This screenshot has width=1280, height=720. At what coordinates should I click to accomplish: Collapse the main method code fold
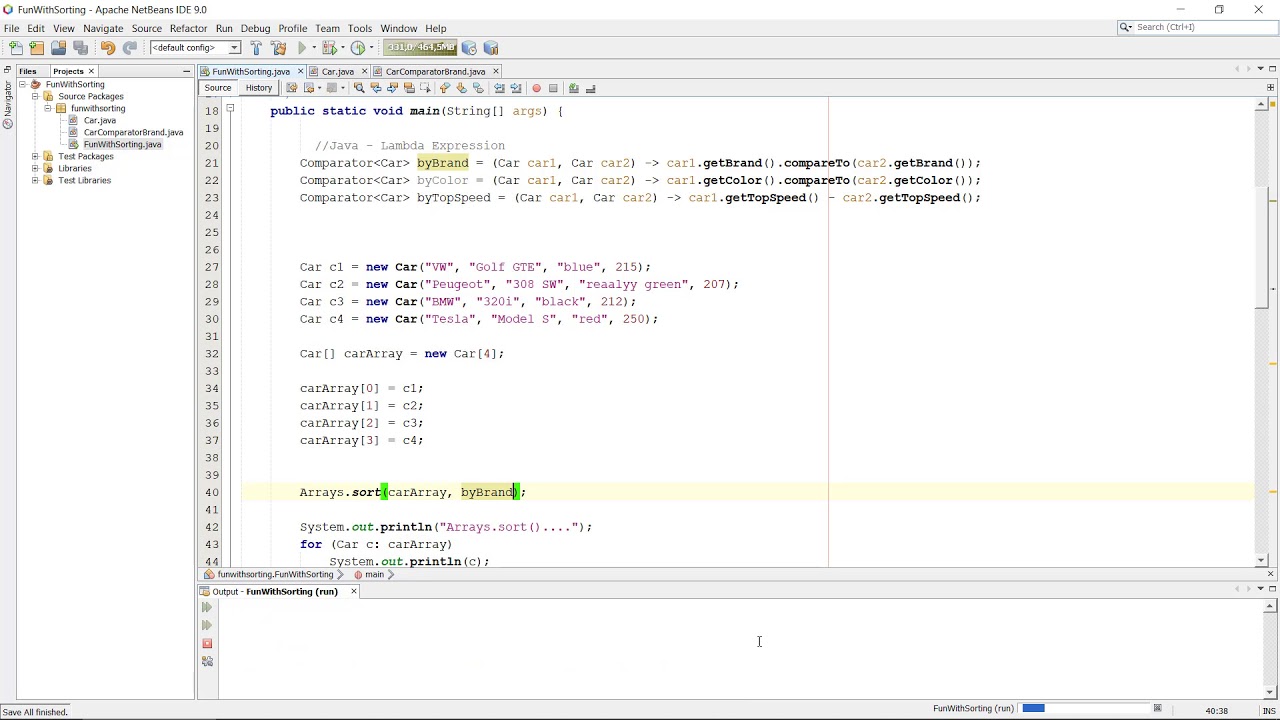(230, 108)
